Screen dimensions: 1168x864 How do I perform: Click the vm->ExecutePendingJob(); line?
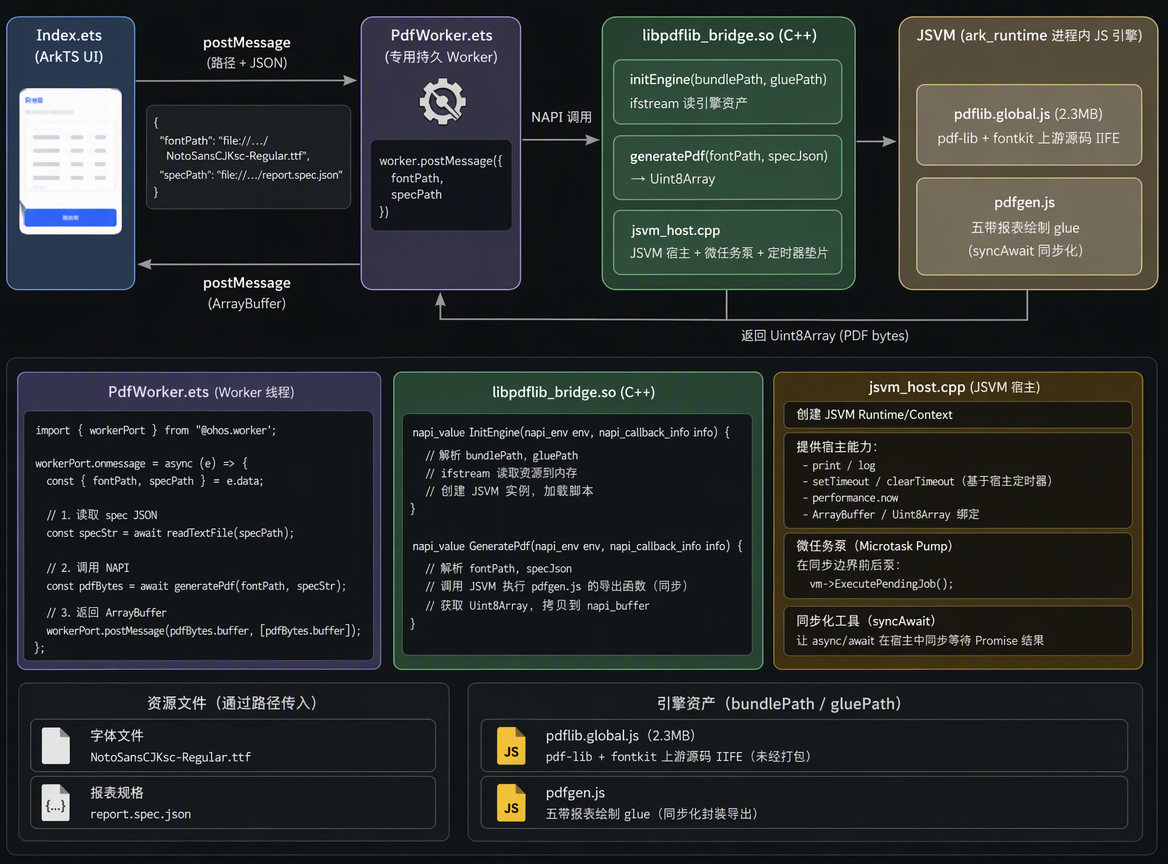click(x=881, y=584)
